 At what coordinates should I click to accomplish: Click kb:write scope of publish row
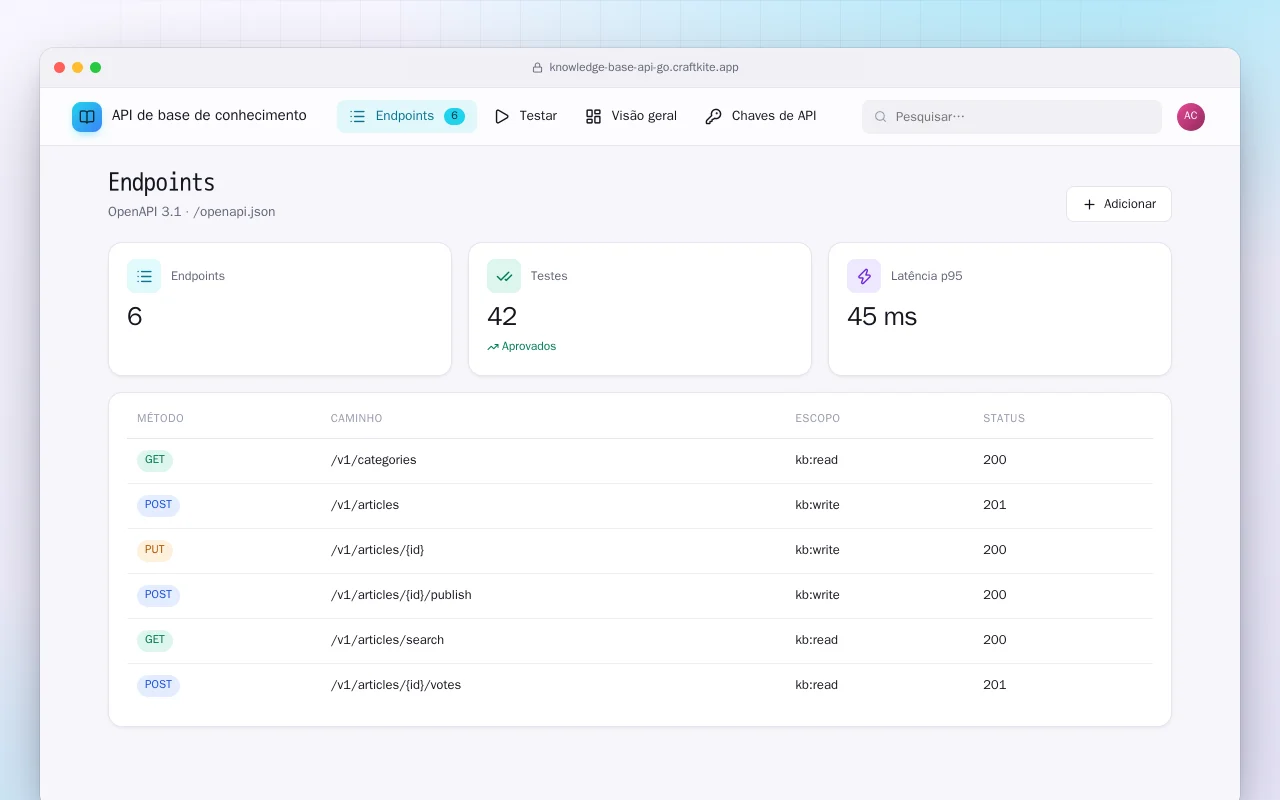point(818,595)
